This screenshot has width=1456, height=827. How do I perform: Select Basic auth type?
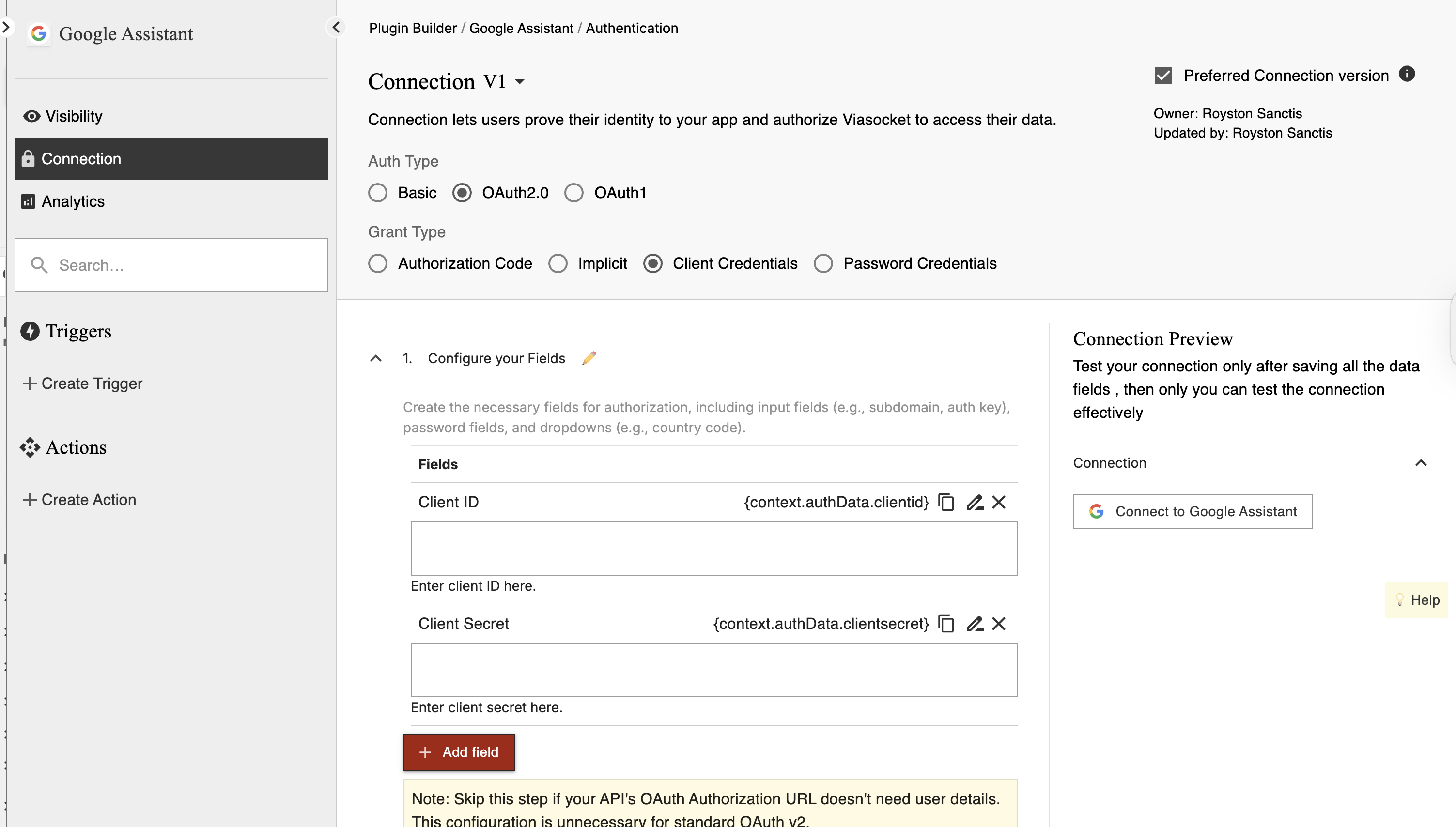378,193
